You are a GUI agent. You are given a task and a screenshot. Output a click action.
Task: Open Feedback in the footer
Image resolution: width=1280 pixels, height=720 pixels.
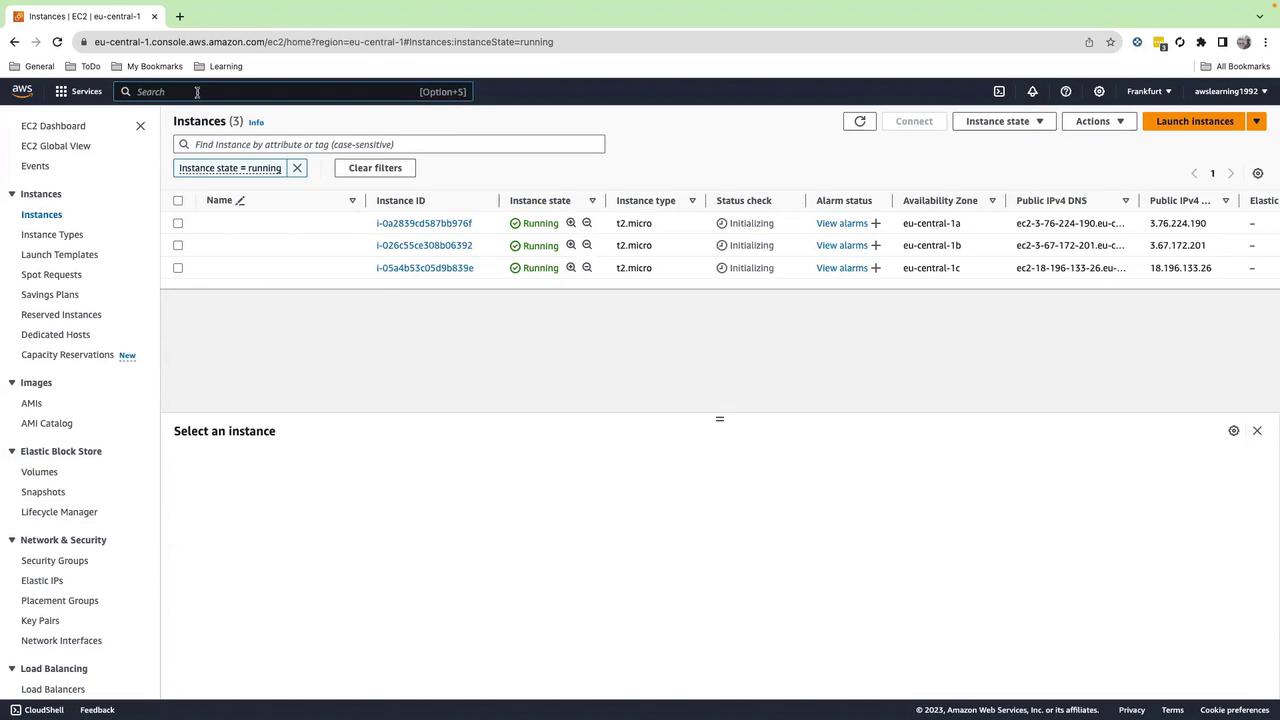click(97, 710)
